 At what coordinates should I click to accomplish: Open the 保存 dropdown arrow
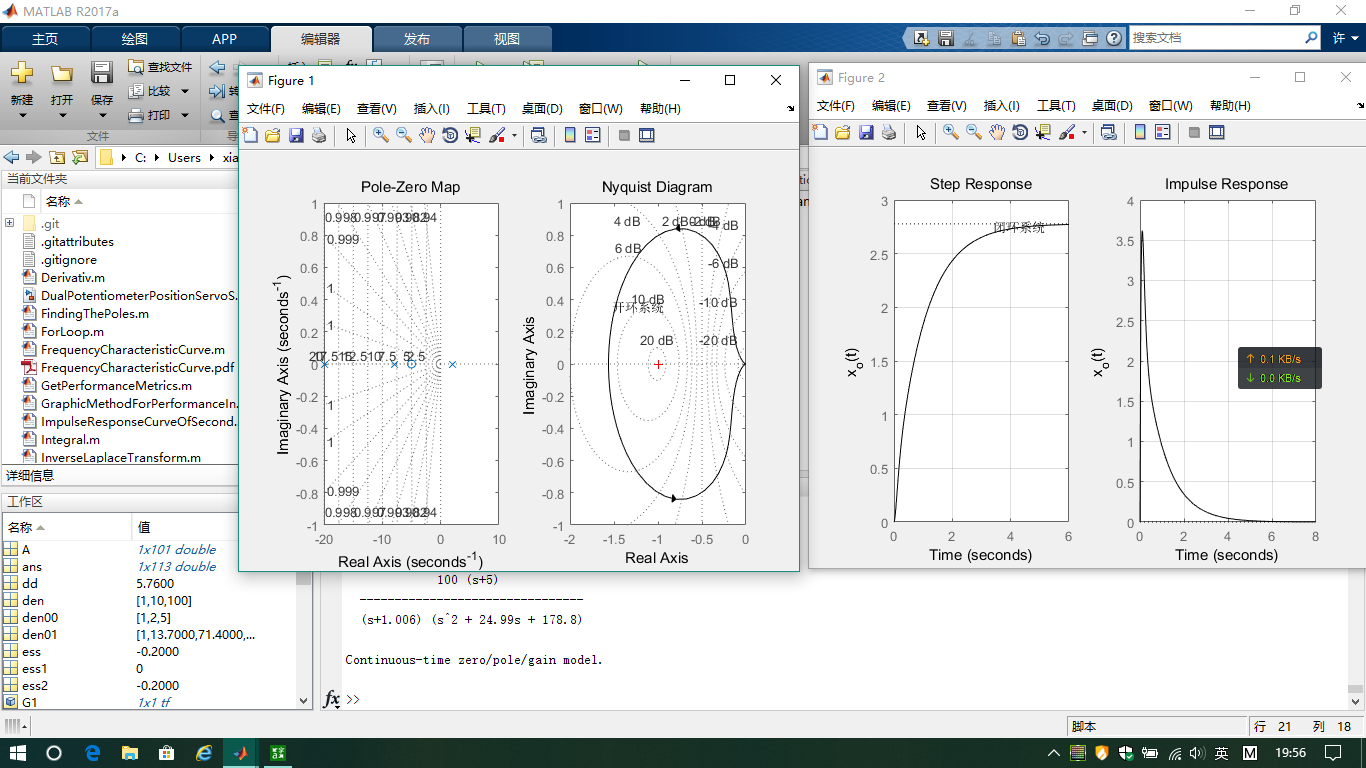coord(102,115)
